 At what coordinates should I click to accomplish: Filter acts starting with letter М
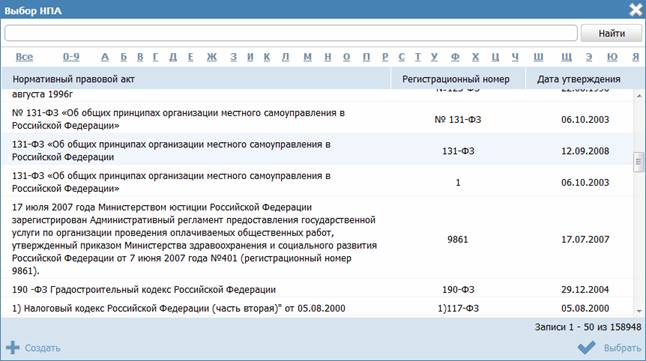click(x=308, y=57)
